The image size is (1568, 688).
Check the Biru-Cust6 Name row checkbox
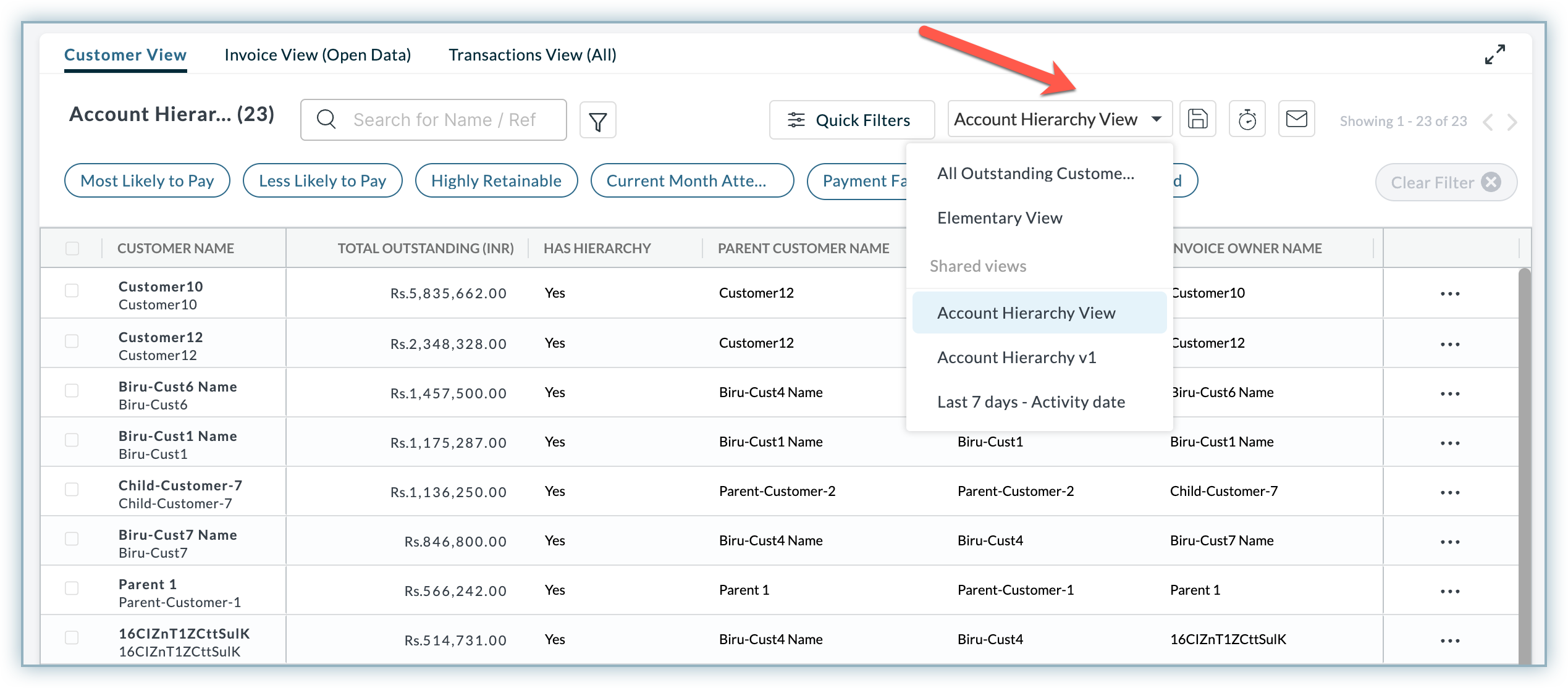72,390
